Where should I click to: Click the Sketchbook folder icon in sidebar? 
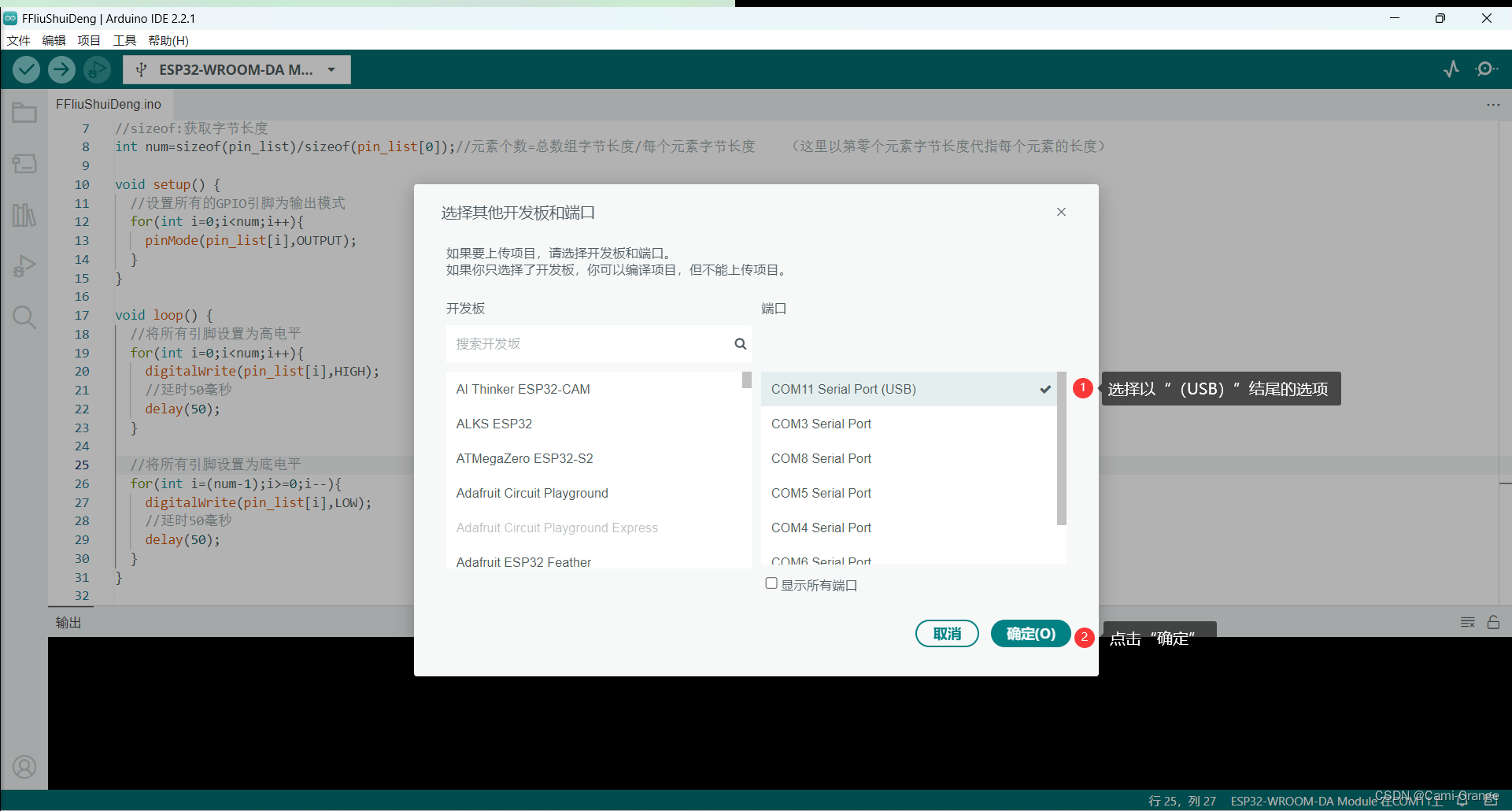click(24, 113)
